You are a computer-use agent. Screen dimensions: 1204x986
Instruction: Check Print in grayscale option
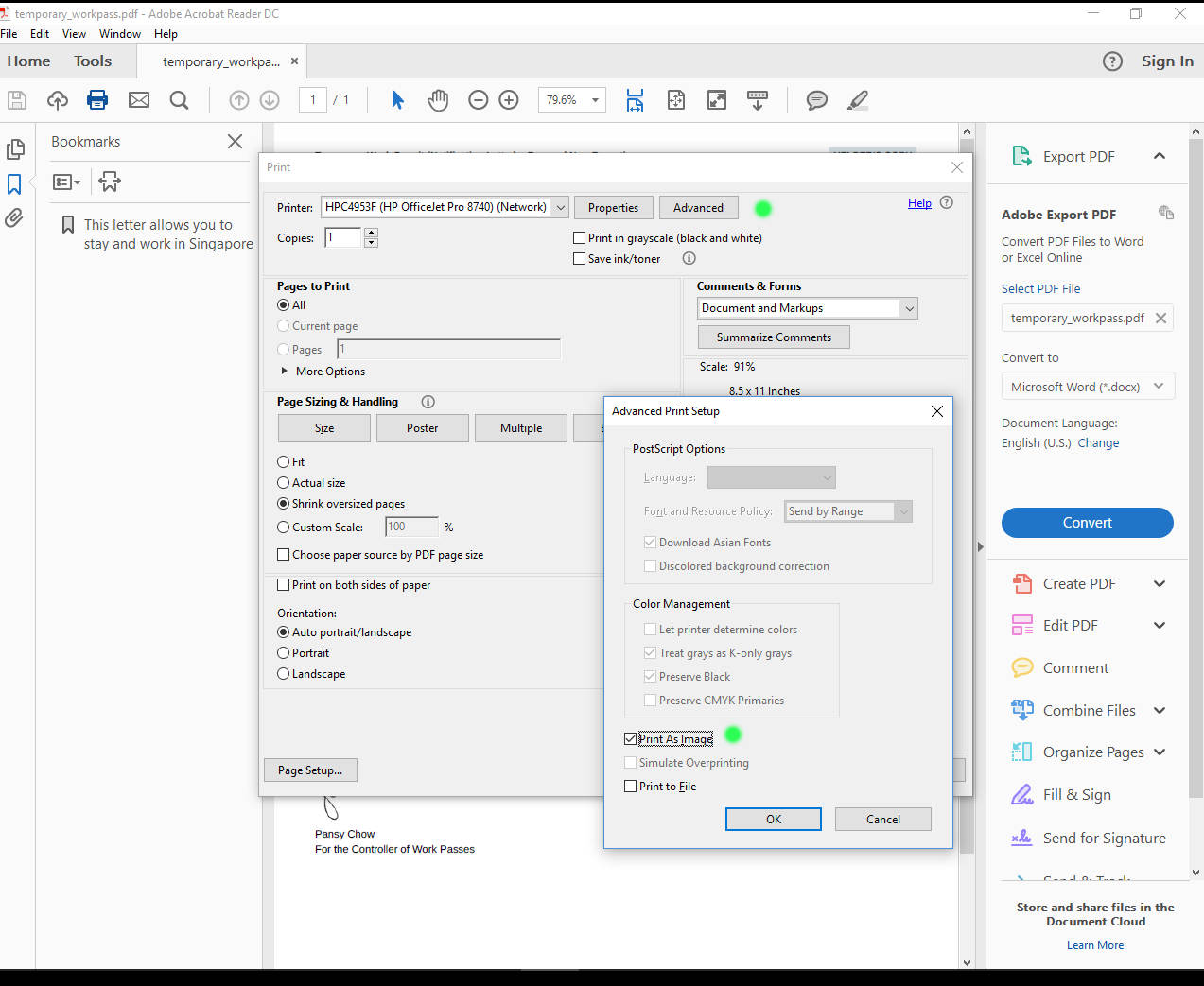pos(580,238)
